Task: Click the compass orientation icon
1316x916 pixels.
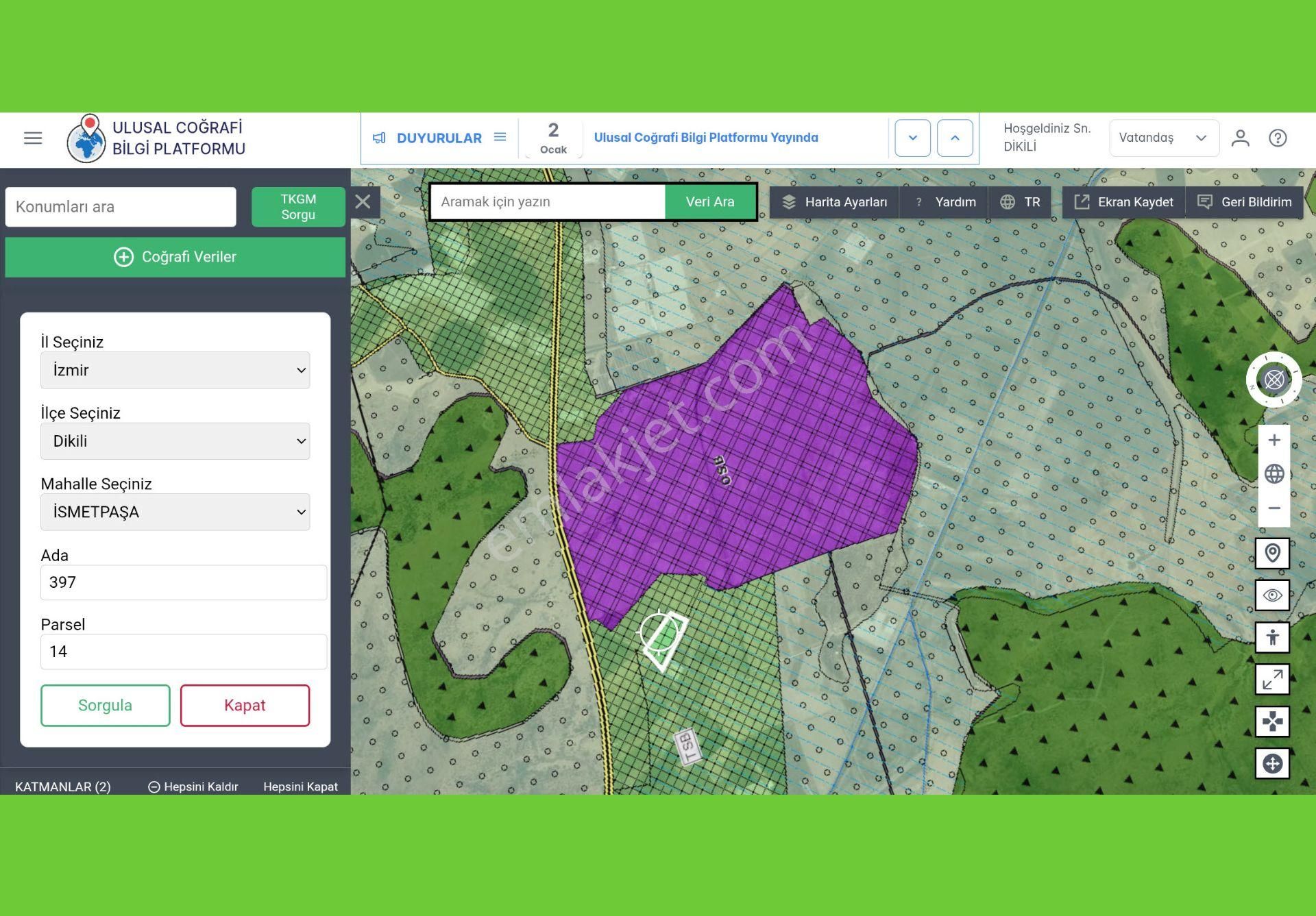Action: (x=1274, y=380)
